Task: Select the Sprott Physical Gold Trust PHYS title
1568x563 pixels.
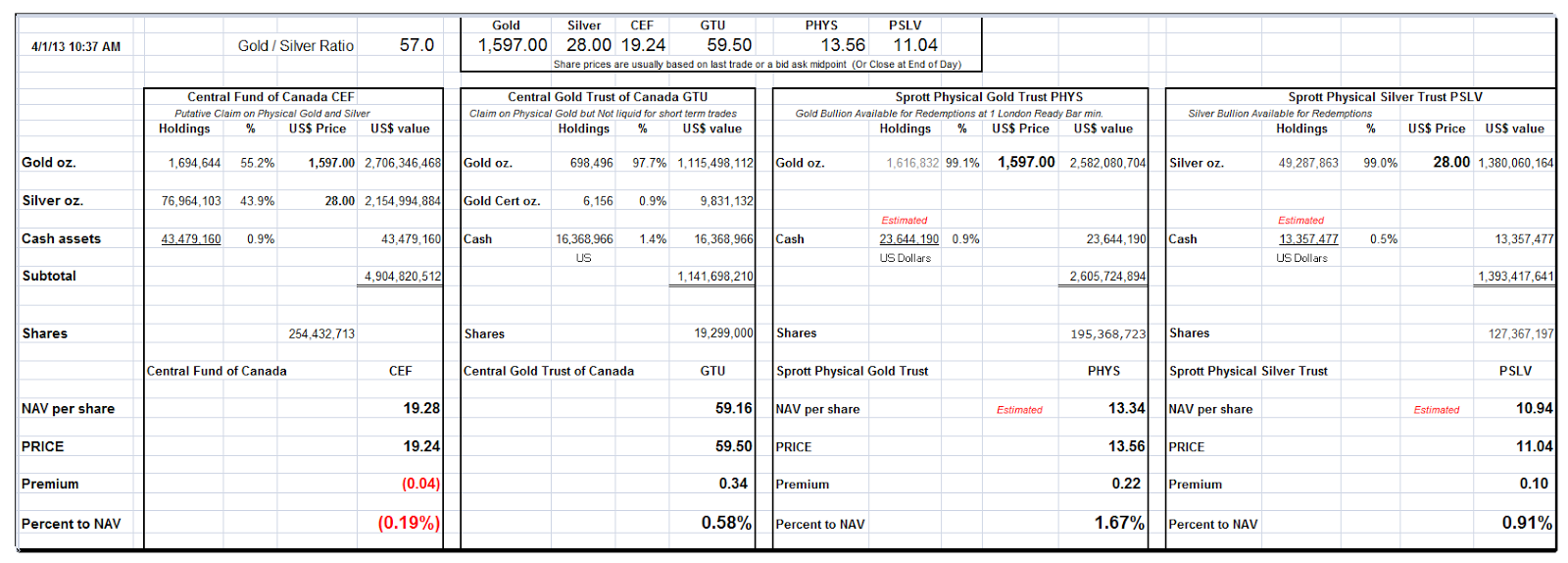Action: pos(989,97)
